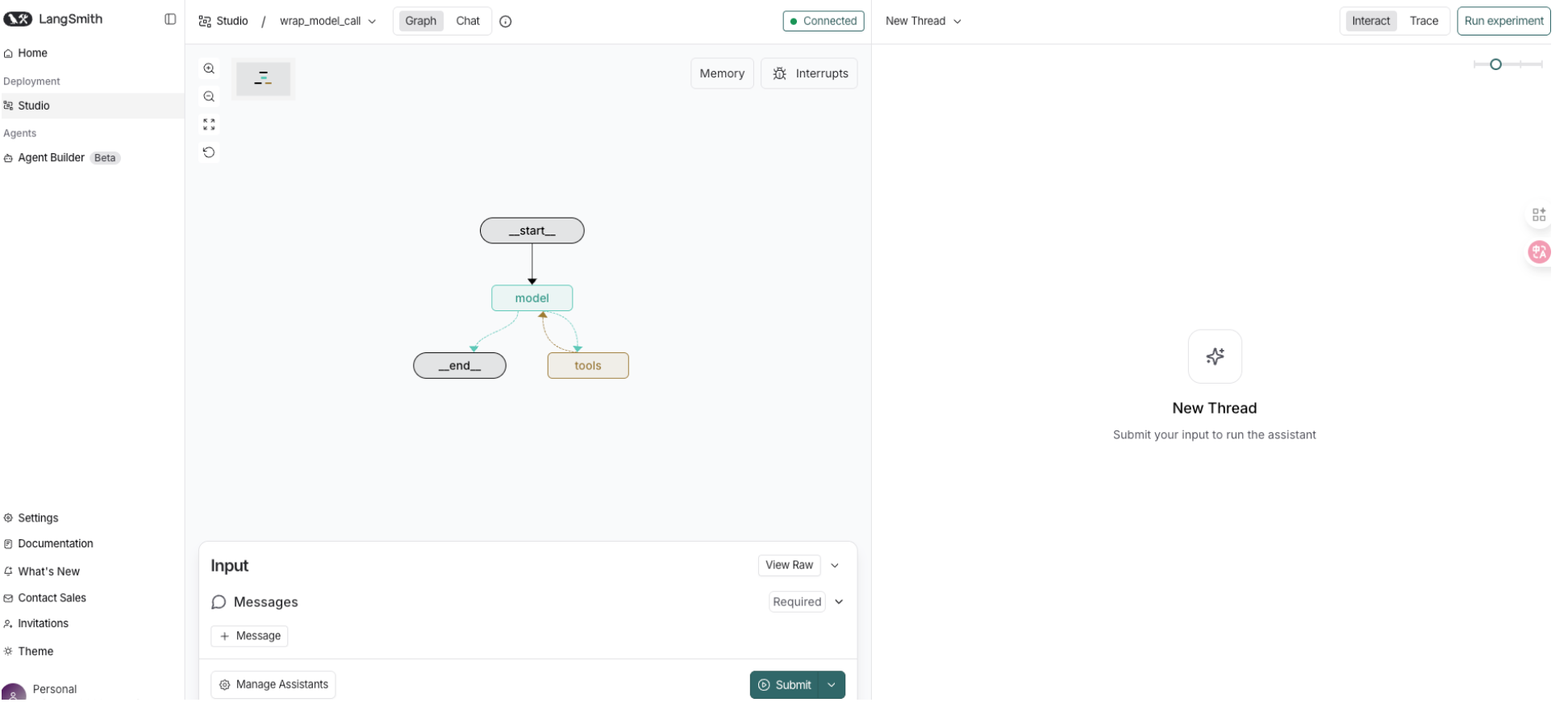Click the grid-plus widget icon on right
Image resolution: width=1568 pixels, height=719 pixels.
click(1538, 214)
